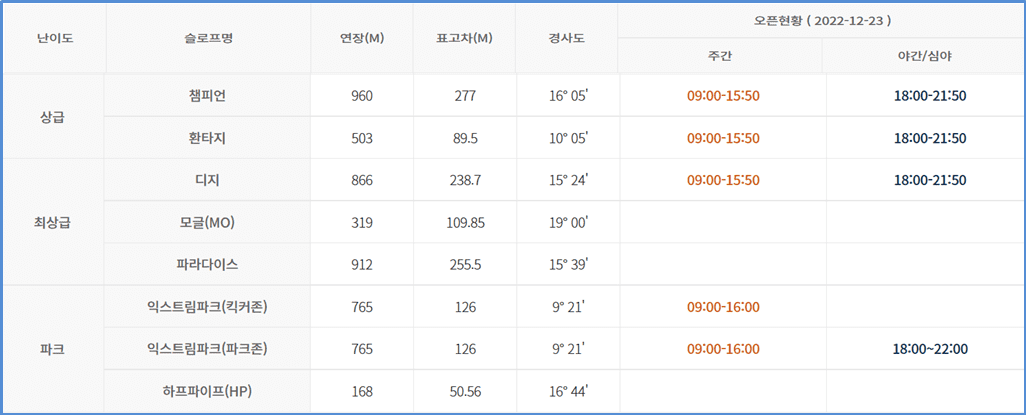This screenshot has height=415, width=1026.
Task: Click the 난이도 column header
Action: (55, 38)
